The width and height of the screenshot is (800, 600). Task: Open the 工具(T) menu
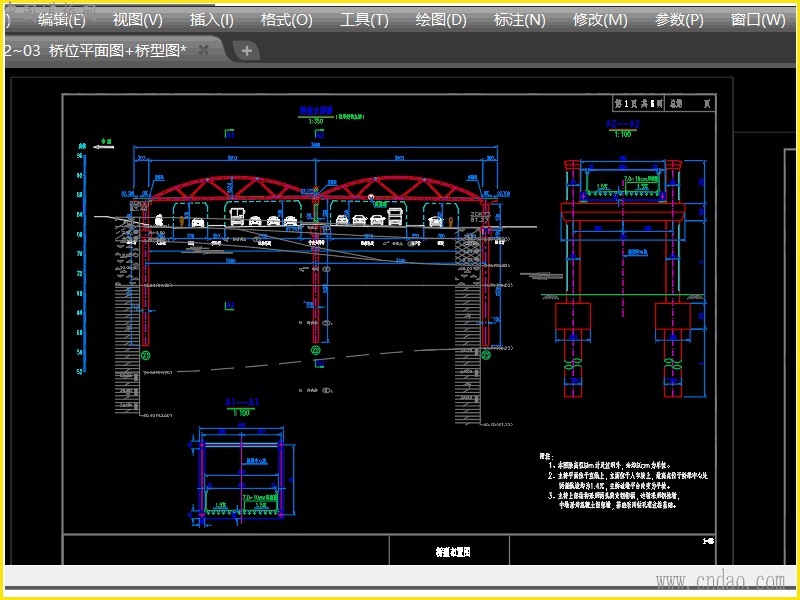pyautogui.click(x=364, y=20)
